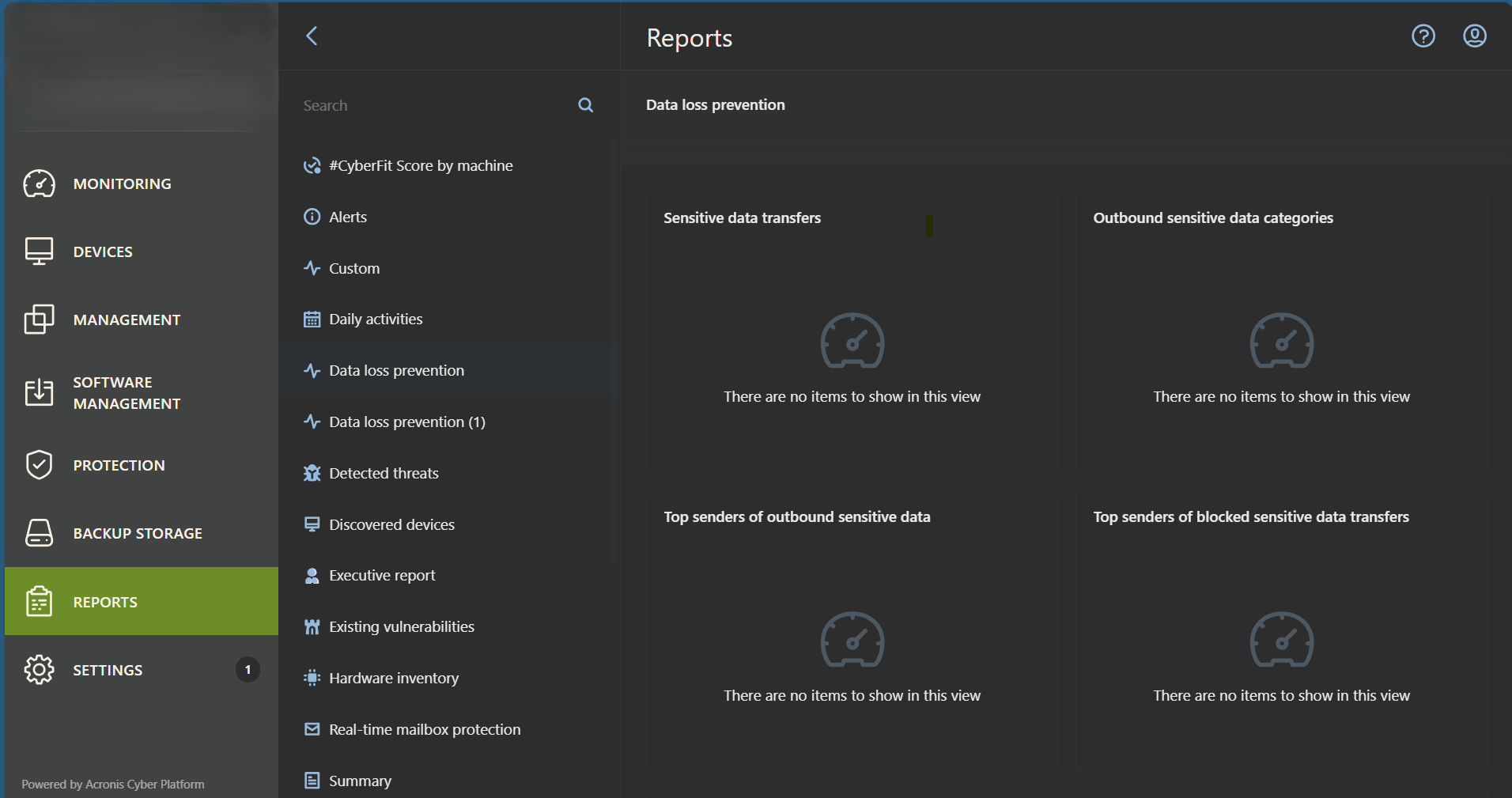Click the Backup Storage drive icon
The width and height of the screenshot is (1512, 798).
tap(39, 533)
